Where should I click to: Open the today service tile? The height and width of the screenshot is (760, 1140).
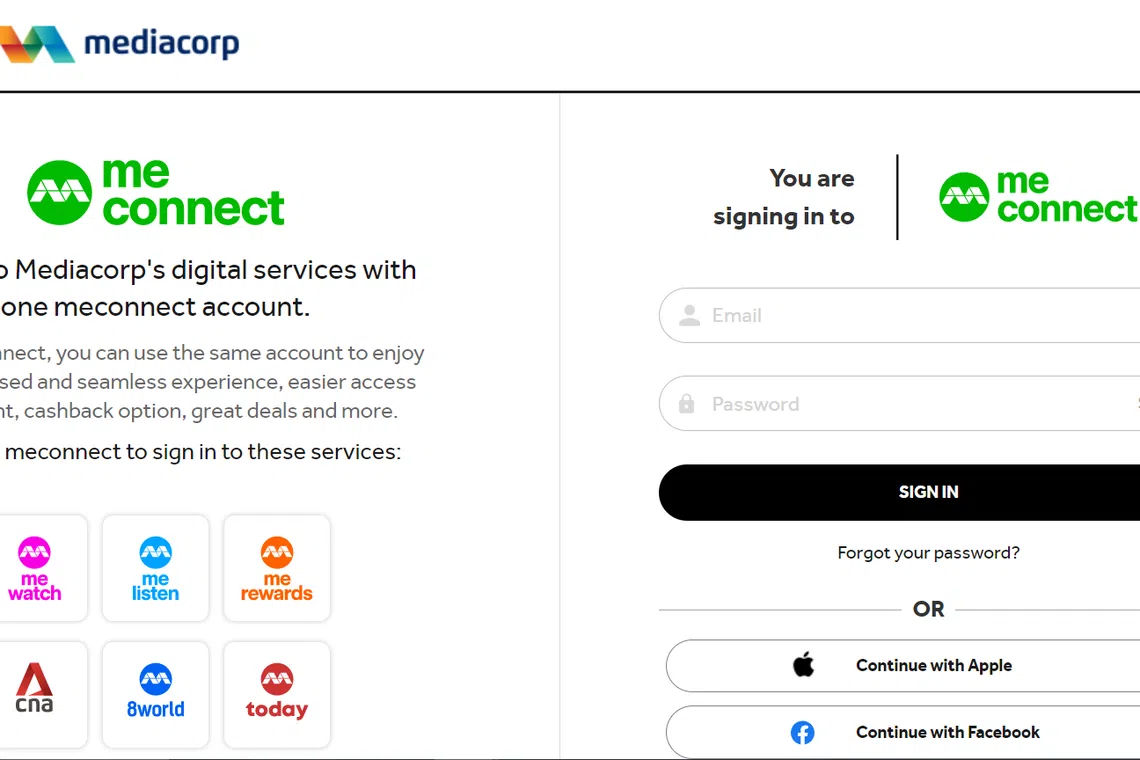click(x=277, y=694)
